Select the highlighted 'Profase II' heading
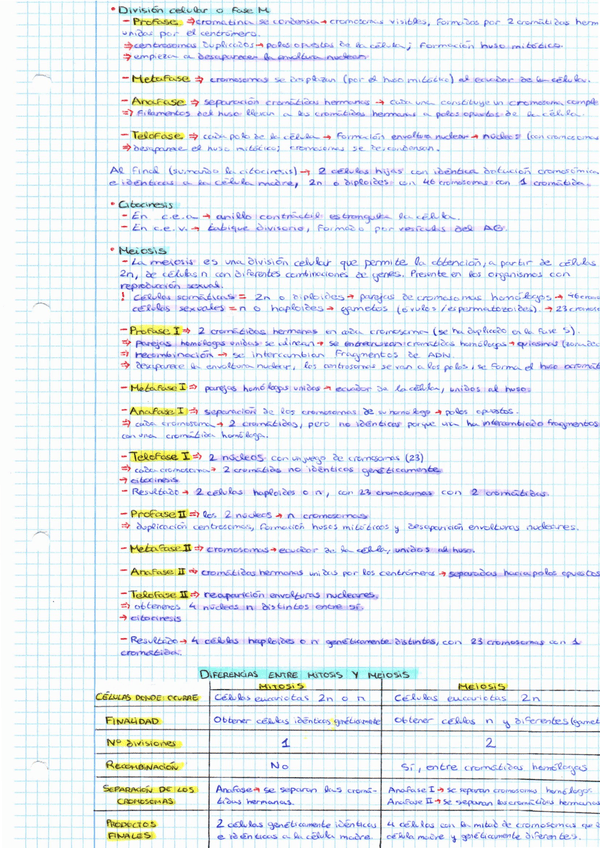This screenshot has width=600, height=848. (158, 514)
